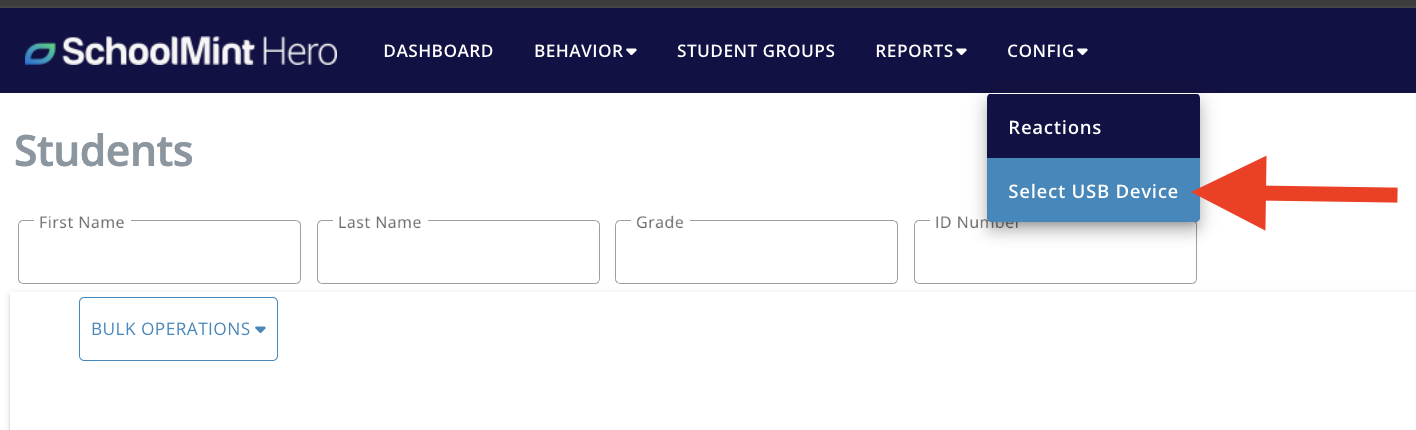Choose Reactions from the CONFIG menu
The height and width of the screenshot is (430, 1416).
click(1093, 127)
